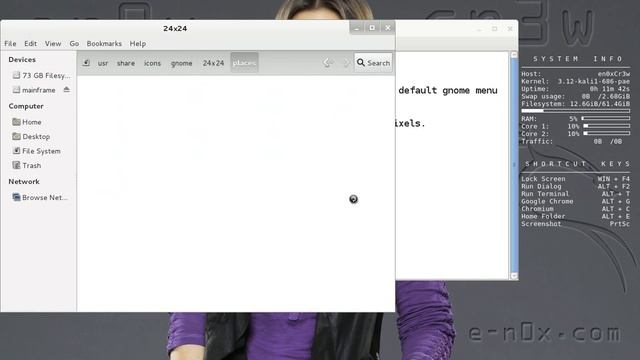Select the places path segment
Screen dimensions: 640x360
(244, 63)
